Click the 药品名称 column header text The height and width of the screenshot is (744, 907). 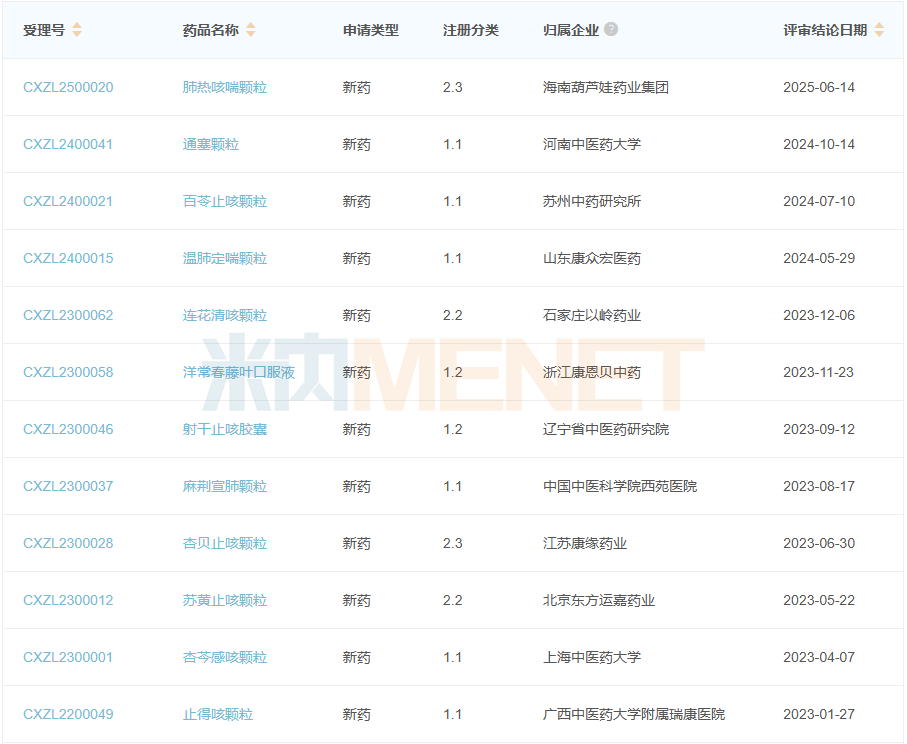pyautogui.click(x=211, y=30)
